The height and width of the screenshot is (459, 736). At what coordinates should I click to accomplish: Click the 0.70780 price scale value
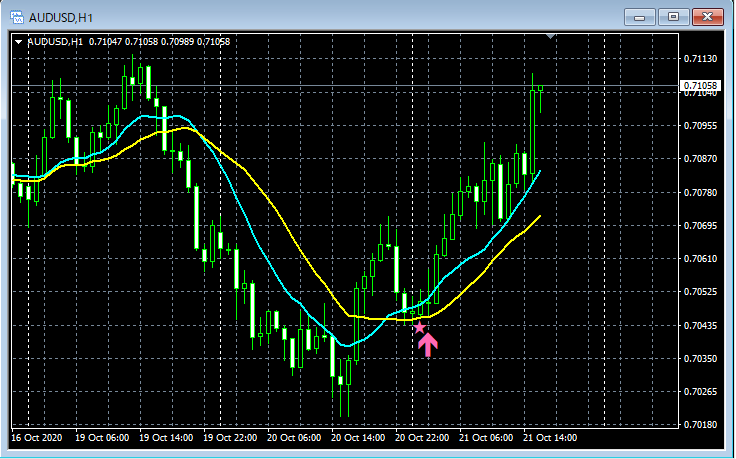tap(700, 192)
